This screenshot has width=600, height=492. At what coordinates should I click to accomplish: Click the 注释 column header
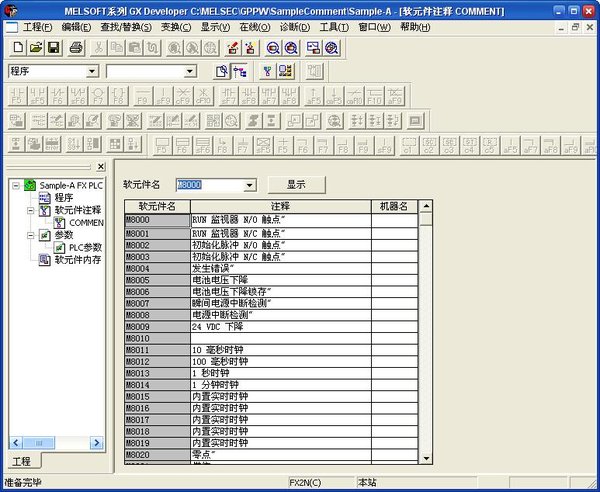point(280,207)
